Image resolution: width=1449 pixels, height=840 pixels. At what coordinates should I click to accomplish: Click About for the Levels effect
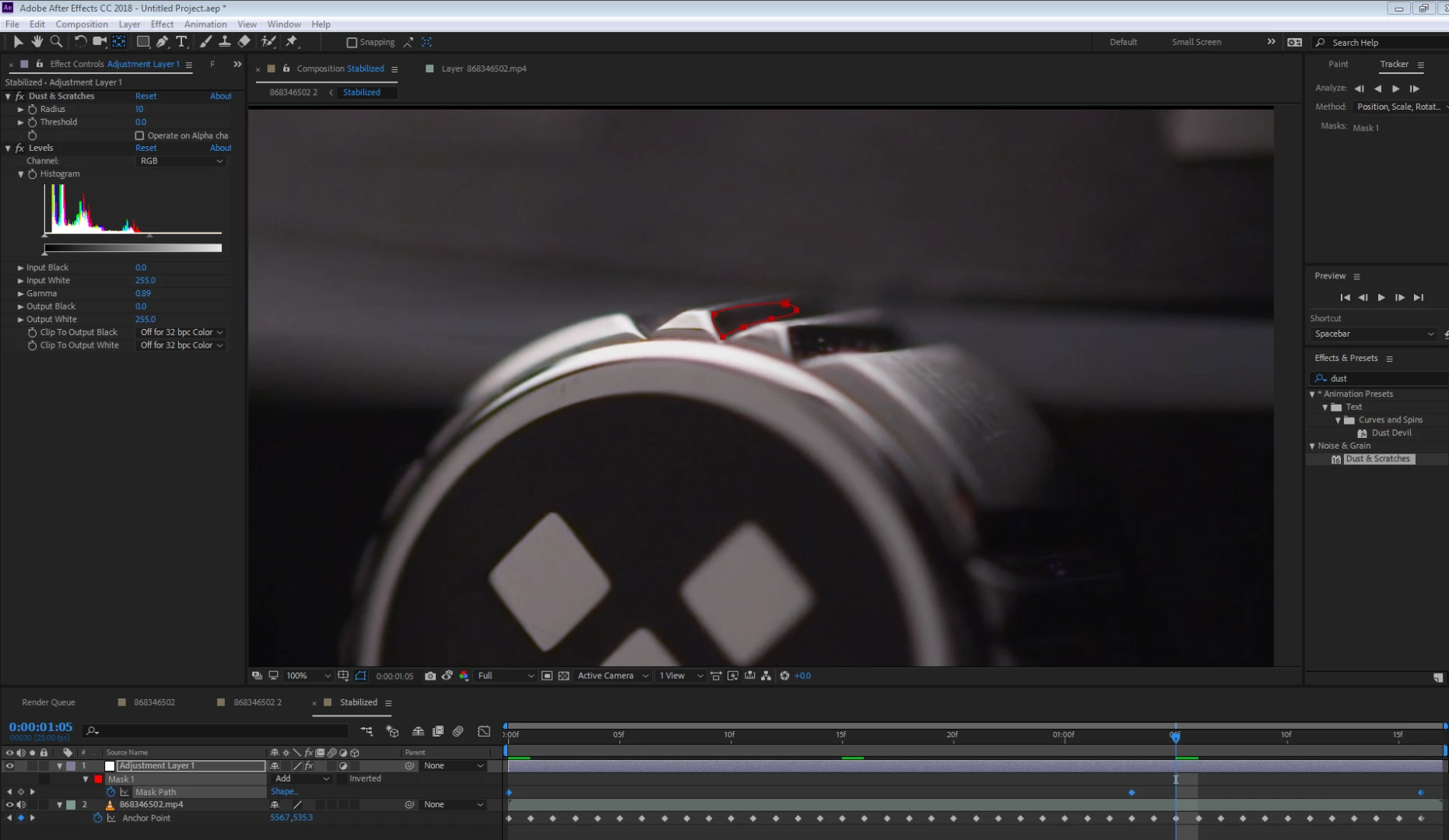coord(220,148)
